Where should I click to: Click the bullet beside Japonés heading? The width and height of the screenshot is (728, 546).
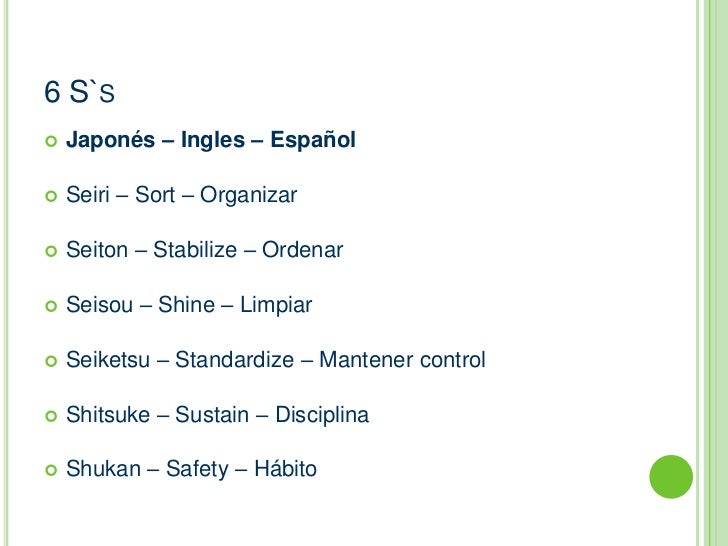coord(51,141)
